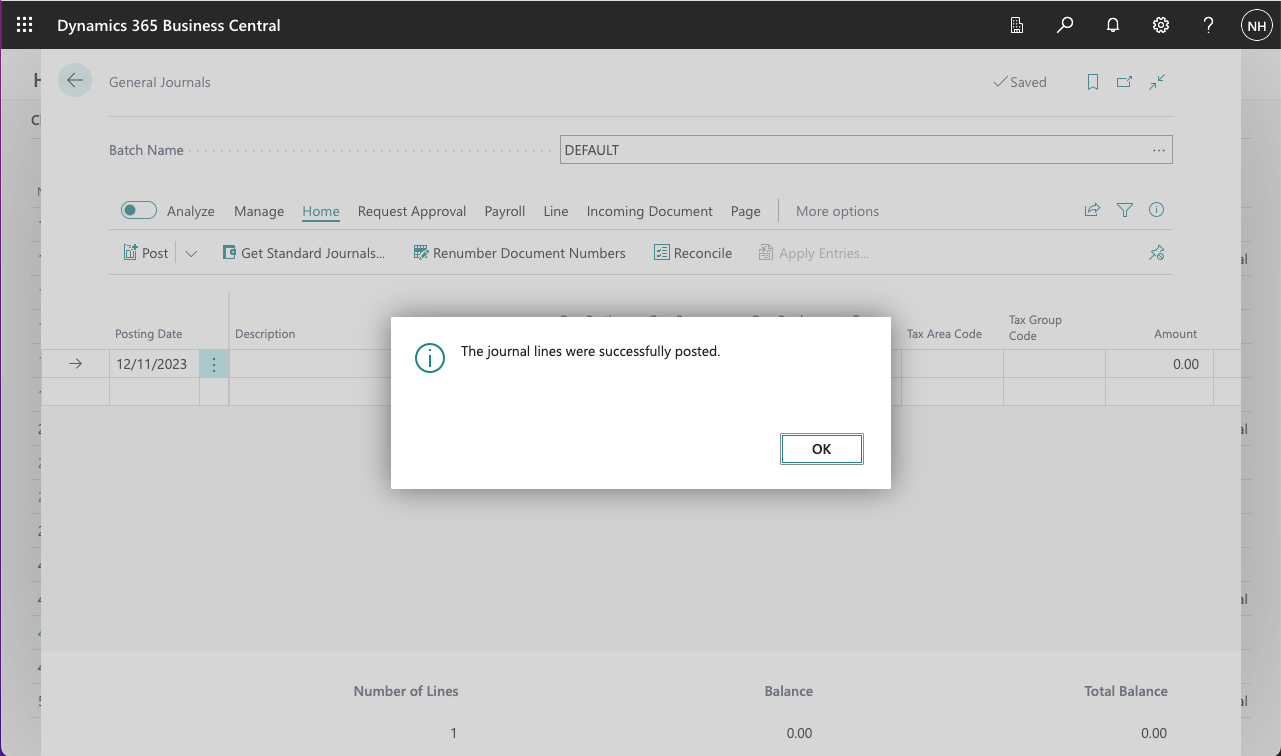Click the Posting Date cell 12/11/2023
This screenshot has width=1281, height=756.
154,364
